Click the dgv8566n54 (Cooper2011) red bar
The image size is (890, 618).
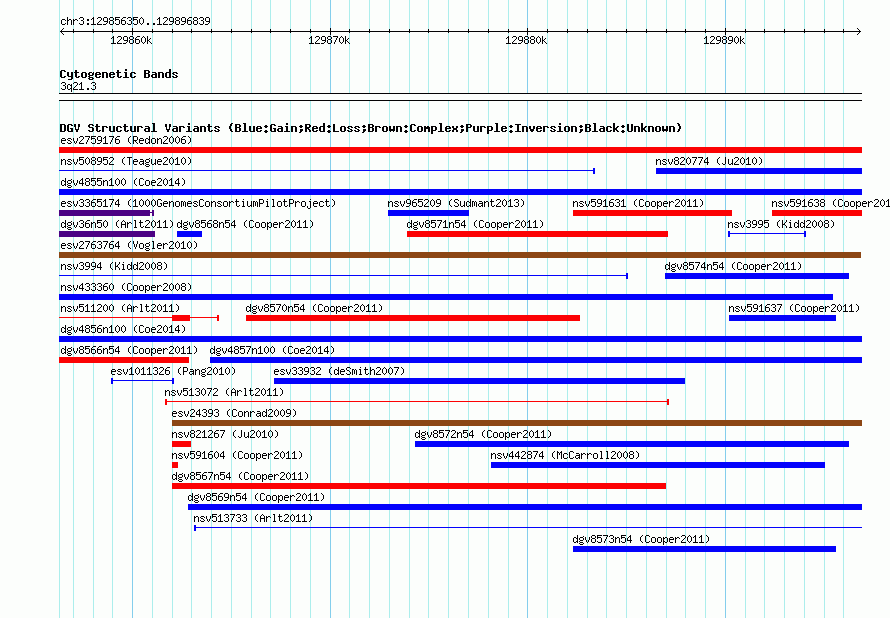(x=124, y=360)
